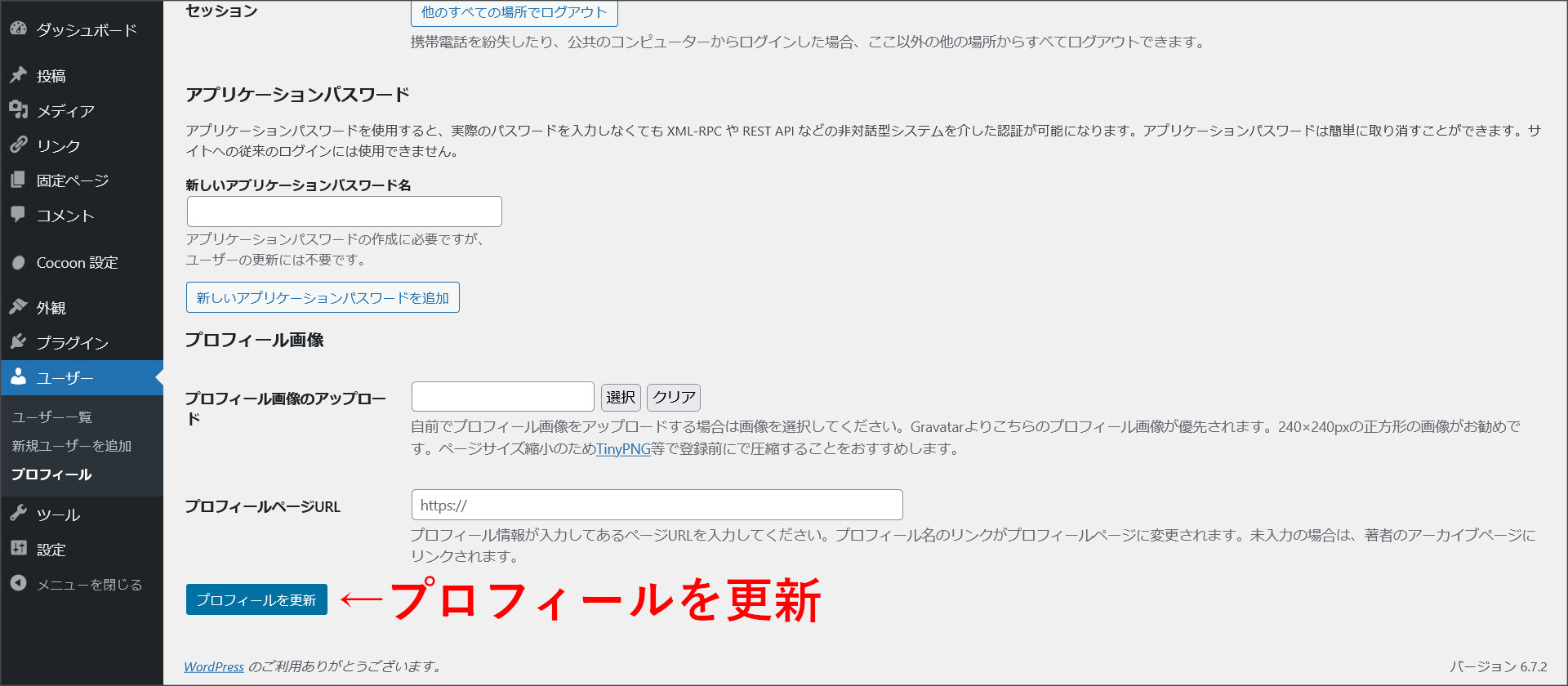The width and height of the screenshot is (1568, 686).
Task: Collapse sidebar with メニューを閉じる
Action: coord(82,584)
